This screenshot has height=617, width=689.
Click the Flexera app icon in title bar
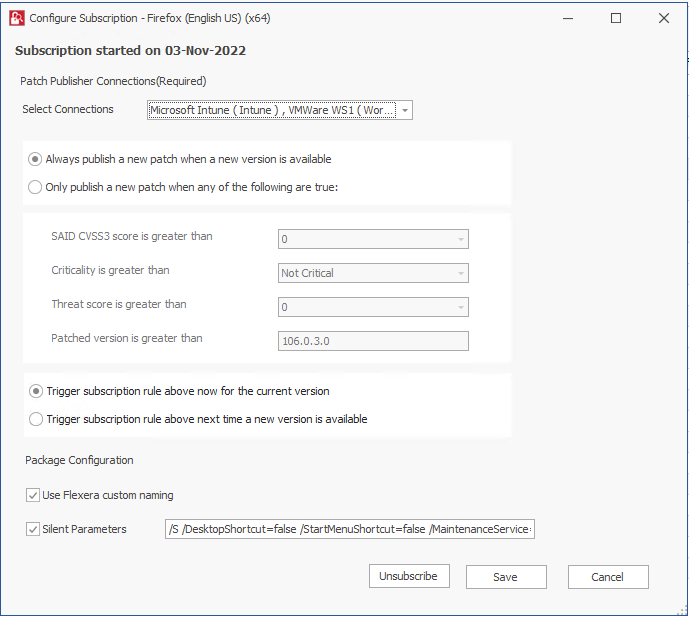(17, 18)
